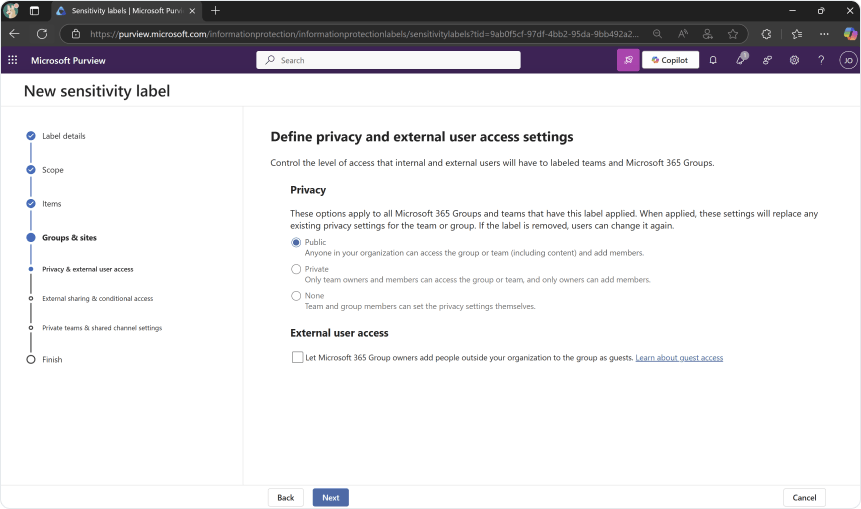This screenshot has width=861, height=509.
Task: Click the Purview search box
Action: point(388,60)
